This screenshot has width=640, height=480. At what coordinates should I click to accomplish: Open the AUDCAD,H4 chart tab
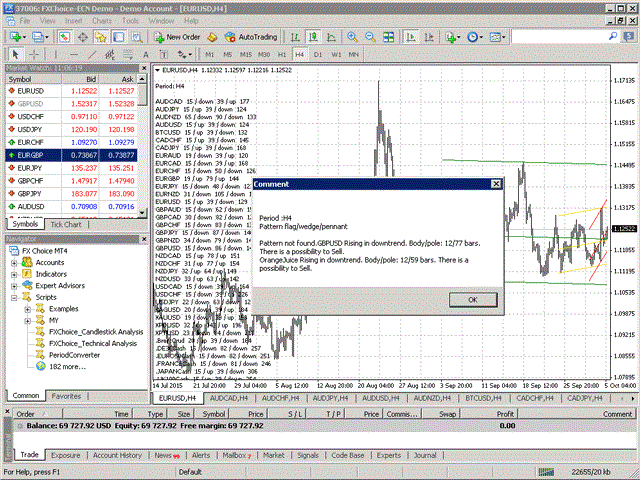[x=229, y=398]
